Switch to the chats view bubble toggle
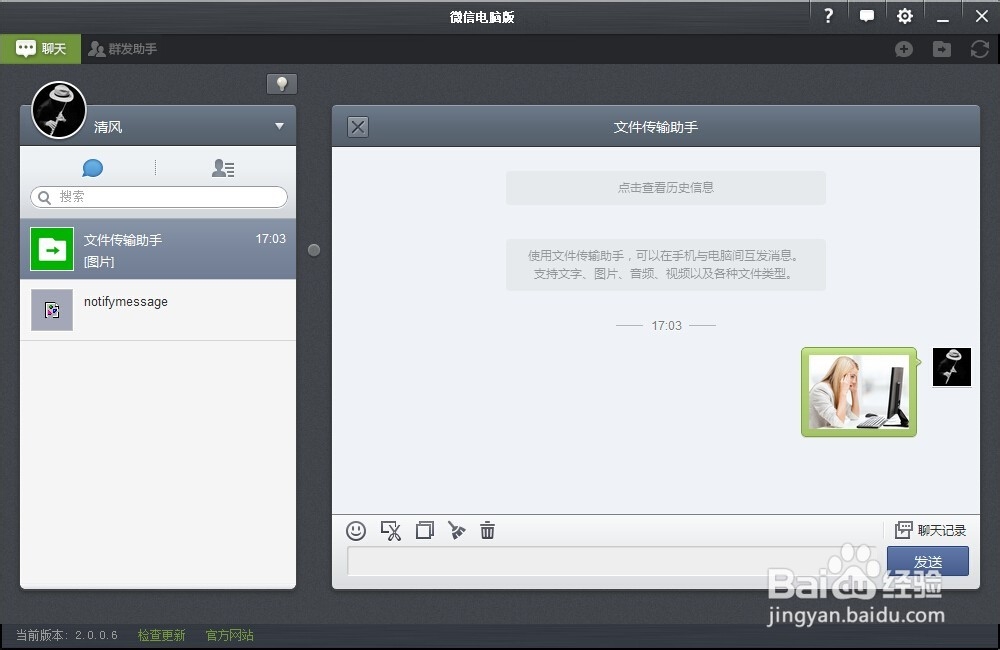The image size is (1000, 650). 92,168
